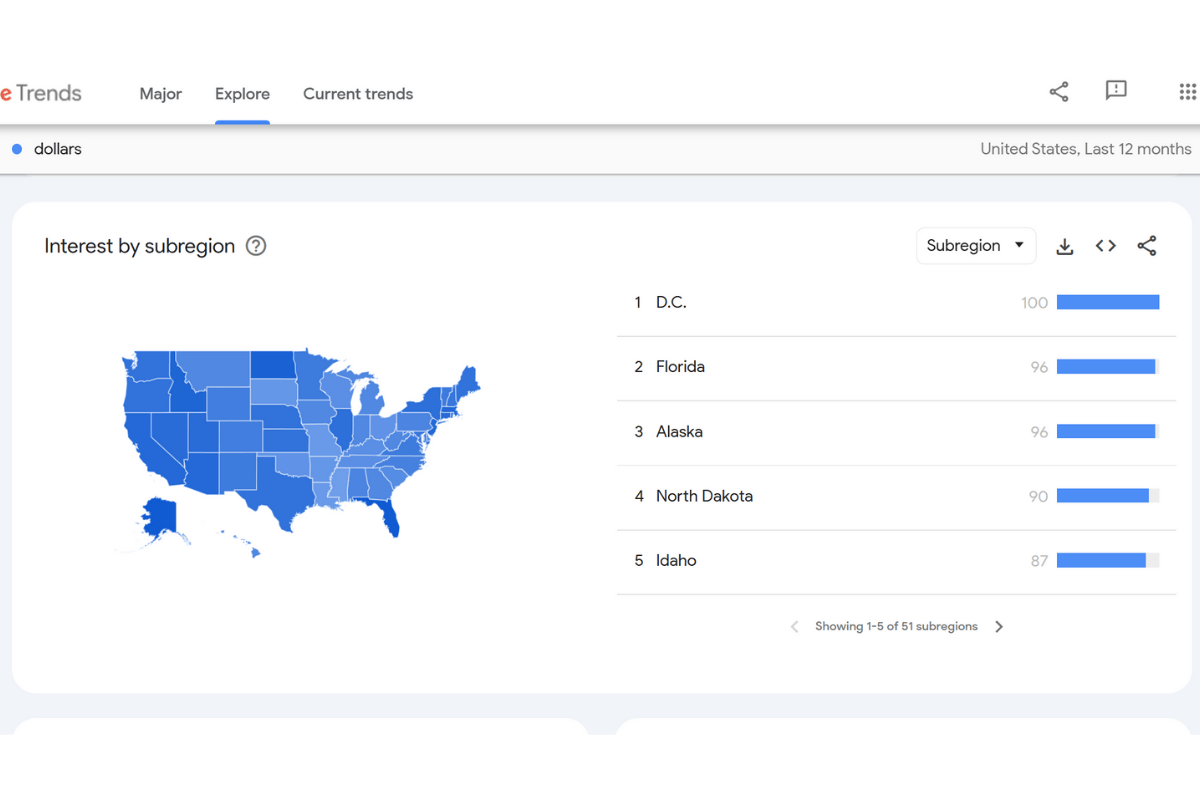Viewport: 1200px width, 800px height.
Task: Go to next page of subregions
Action: click(999, 626)
